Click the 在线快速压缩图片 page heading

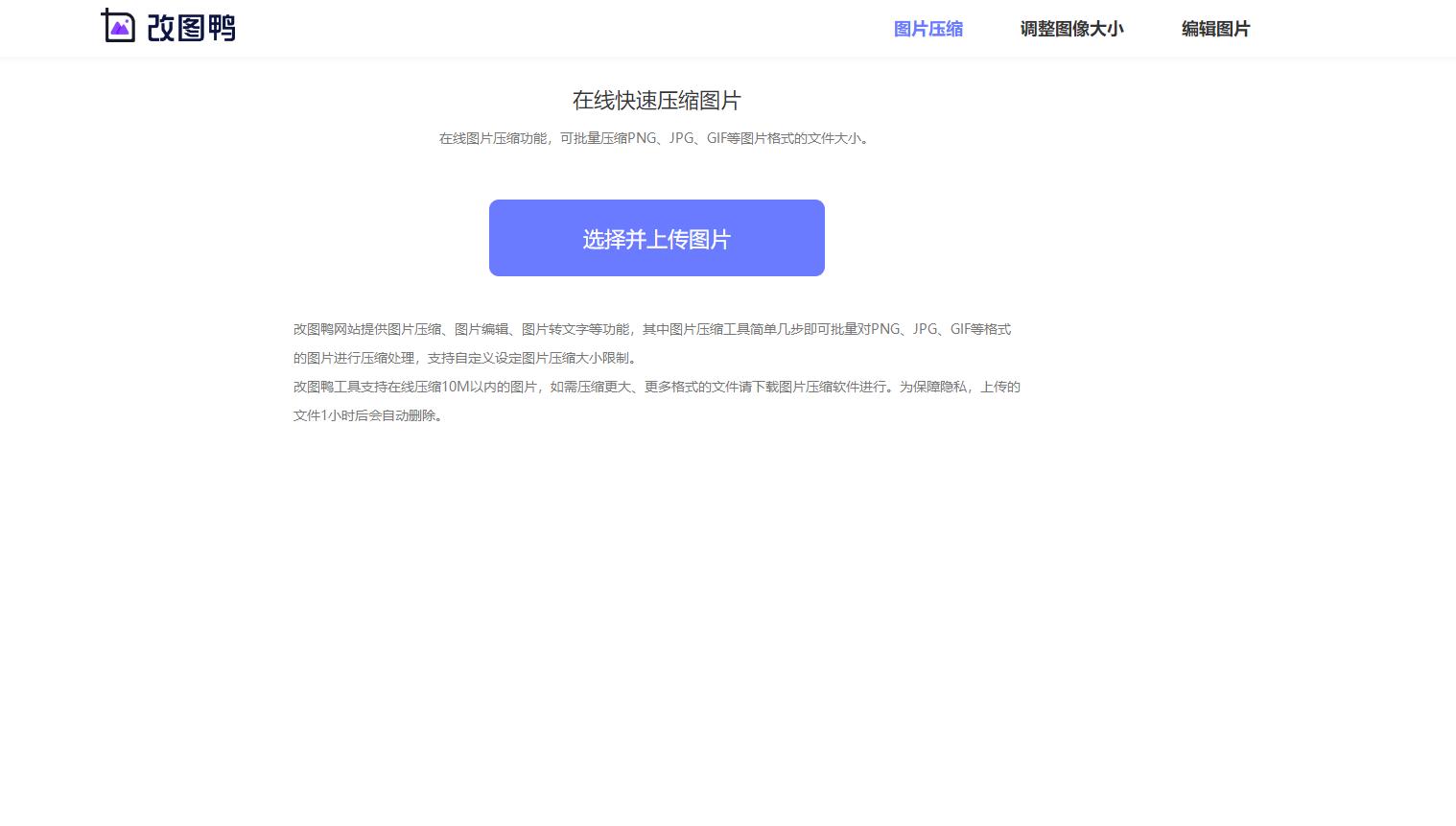tap(656, 100)
